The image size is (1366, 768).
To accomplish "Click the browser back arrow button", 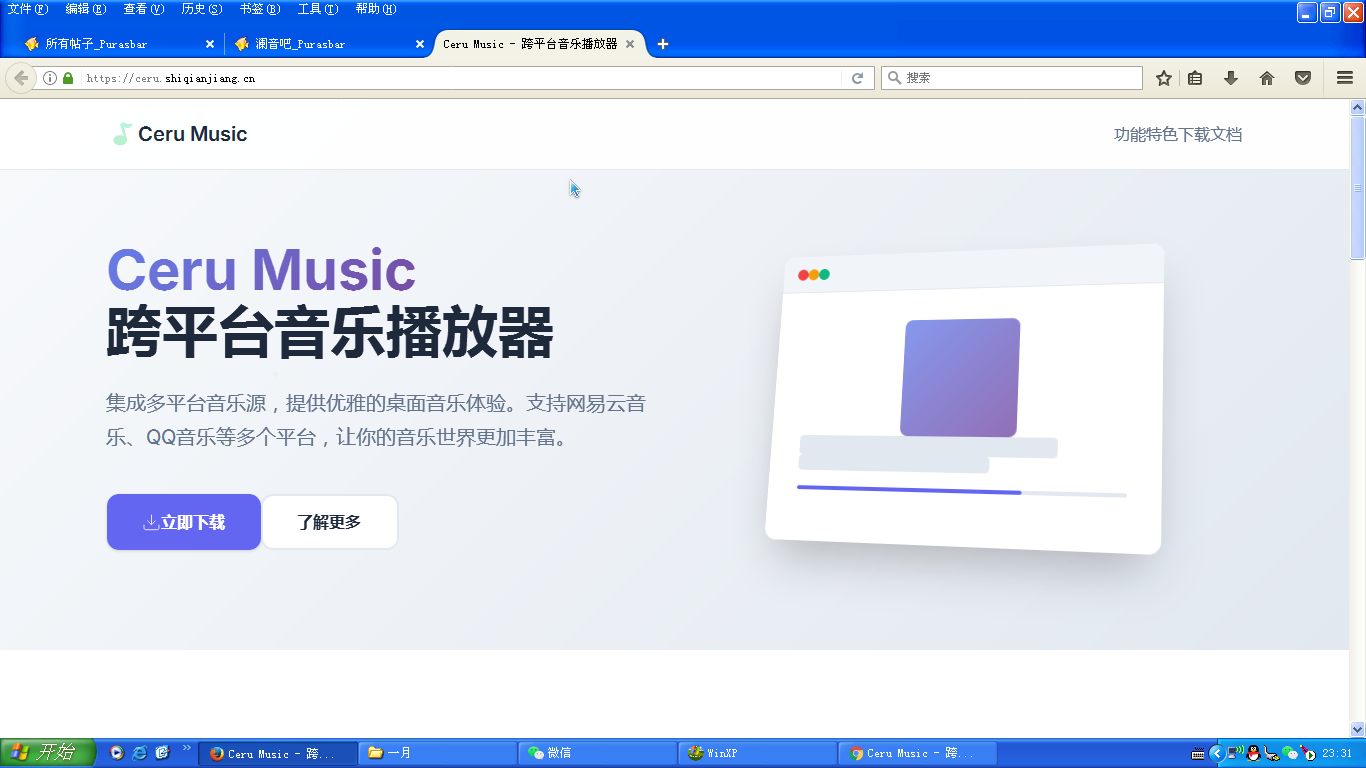I will tap(21, 78).
